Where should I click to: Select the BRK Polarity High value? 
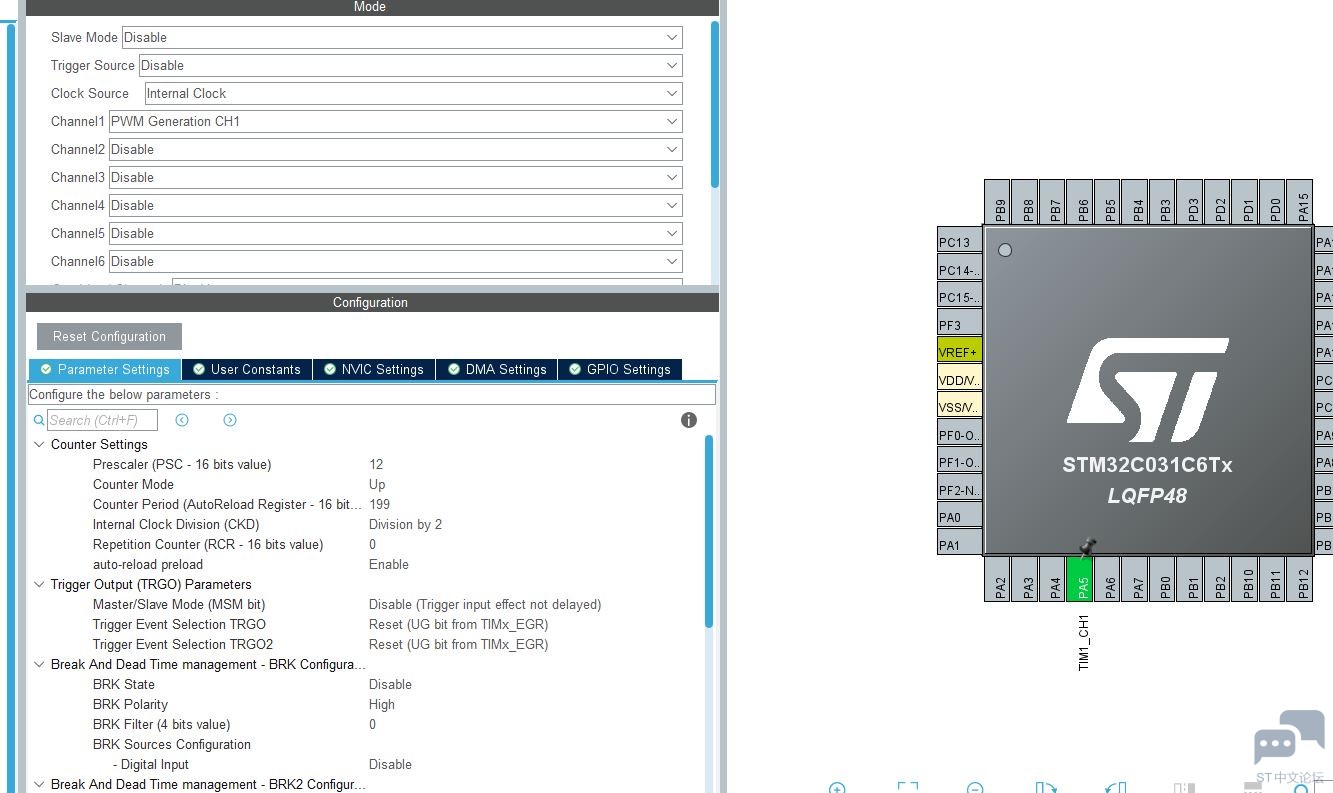pos(382,704)
